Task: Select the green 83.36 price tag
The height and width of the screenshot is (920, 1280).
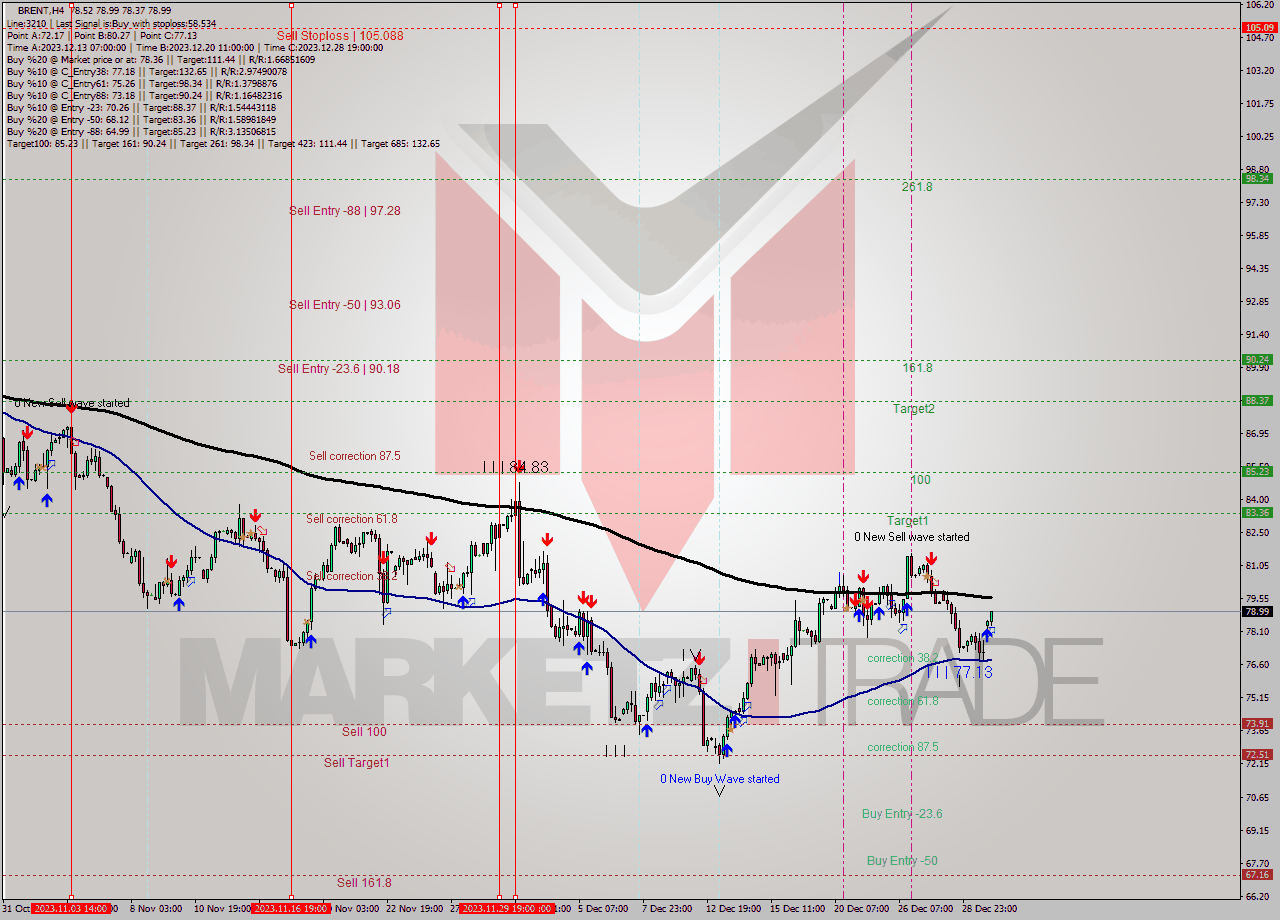Action: pyautogui.click(x=1257, y=513)
